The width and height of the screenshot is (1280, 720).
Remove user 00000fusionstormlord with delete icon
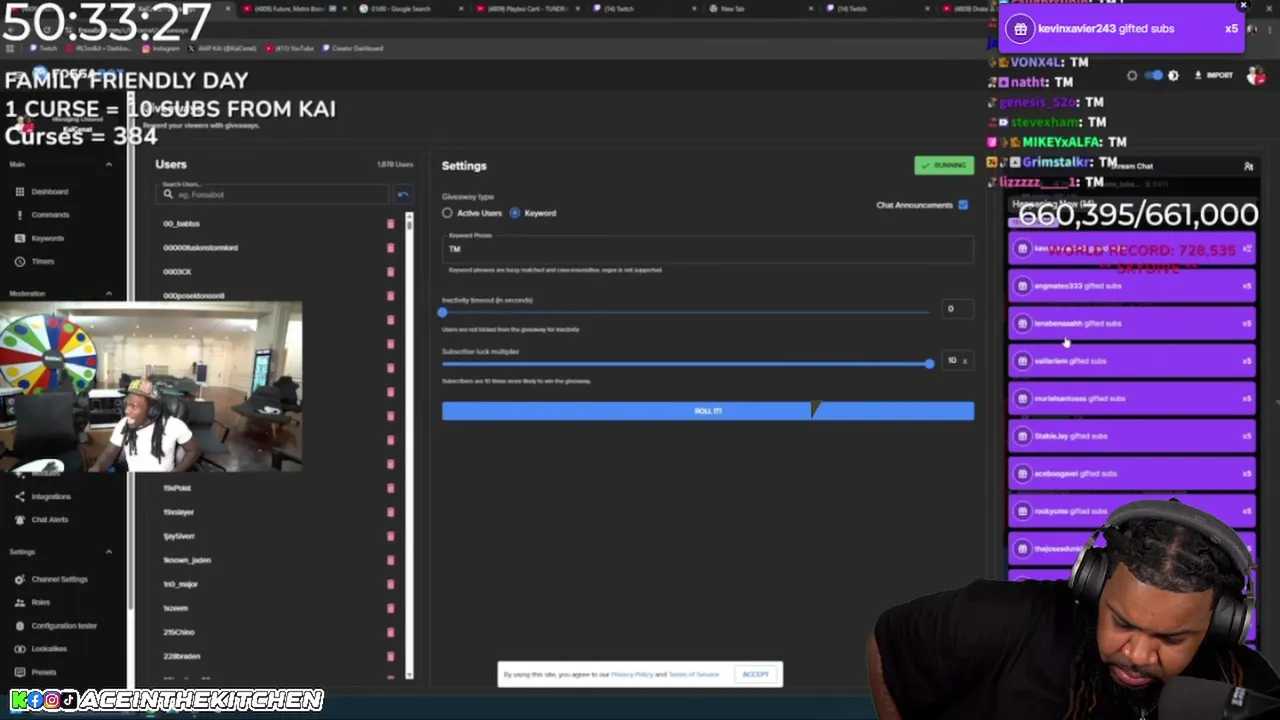click(390, 248)
